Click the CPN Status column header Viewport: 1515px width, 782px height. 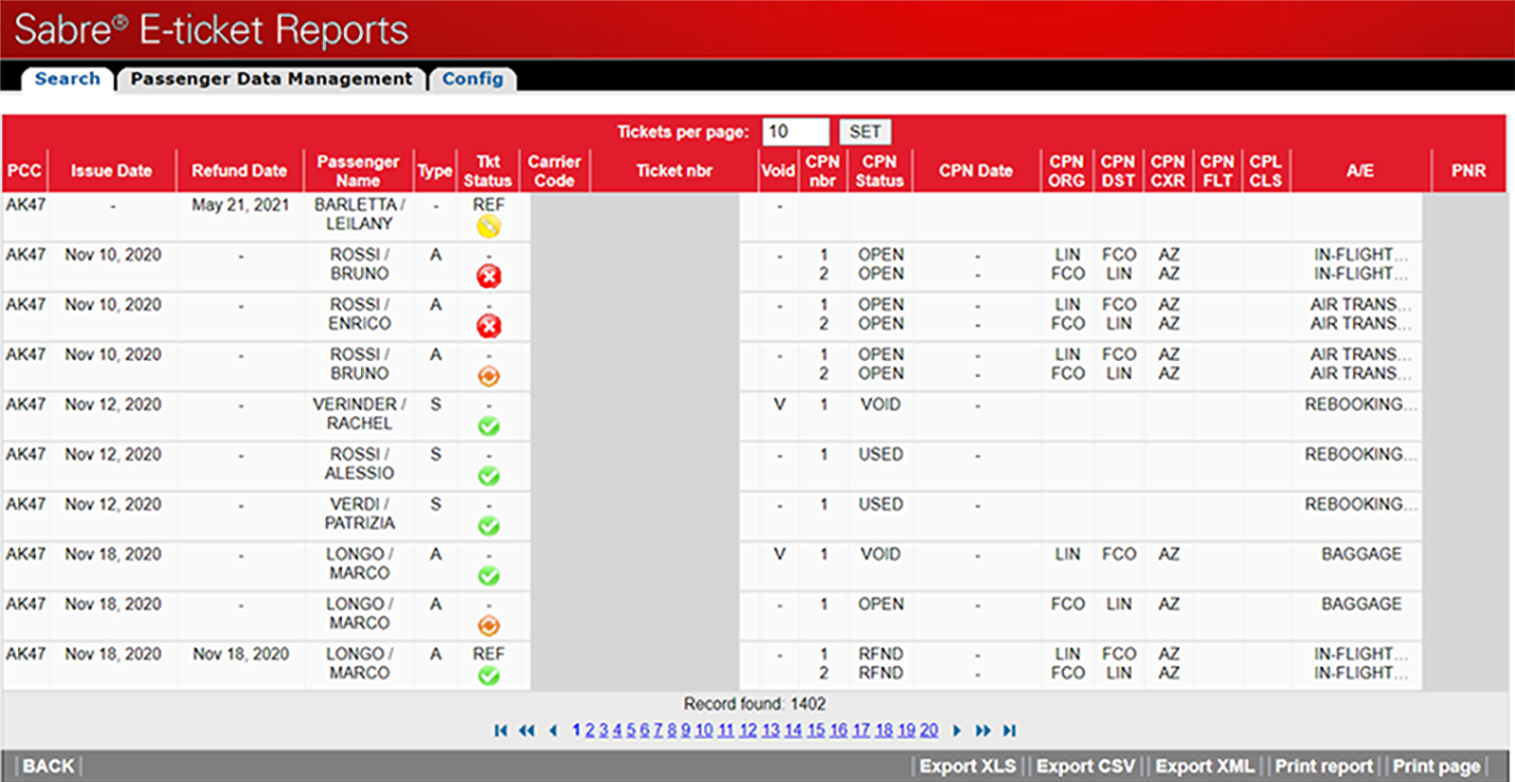(880, 171)
